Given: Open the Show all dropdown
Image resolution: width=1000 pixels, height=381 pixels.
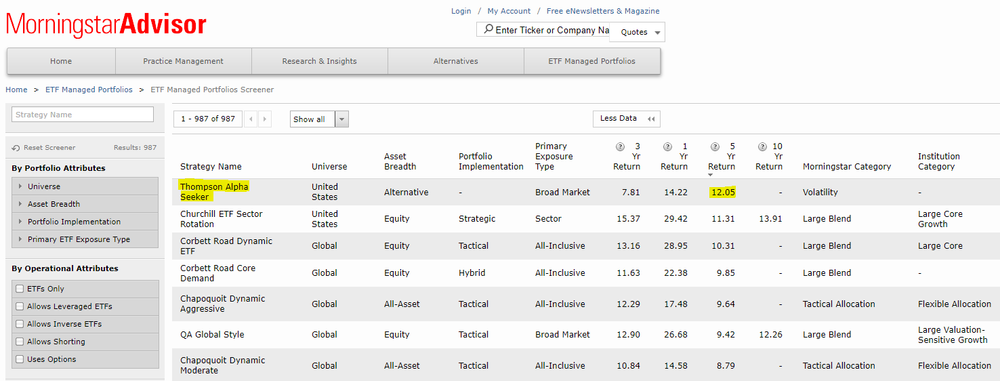Looking at the screenshot, I should point(319,119).
